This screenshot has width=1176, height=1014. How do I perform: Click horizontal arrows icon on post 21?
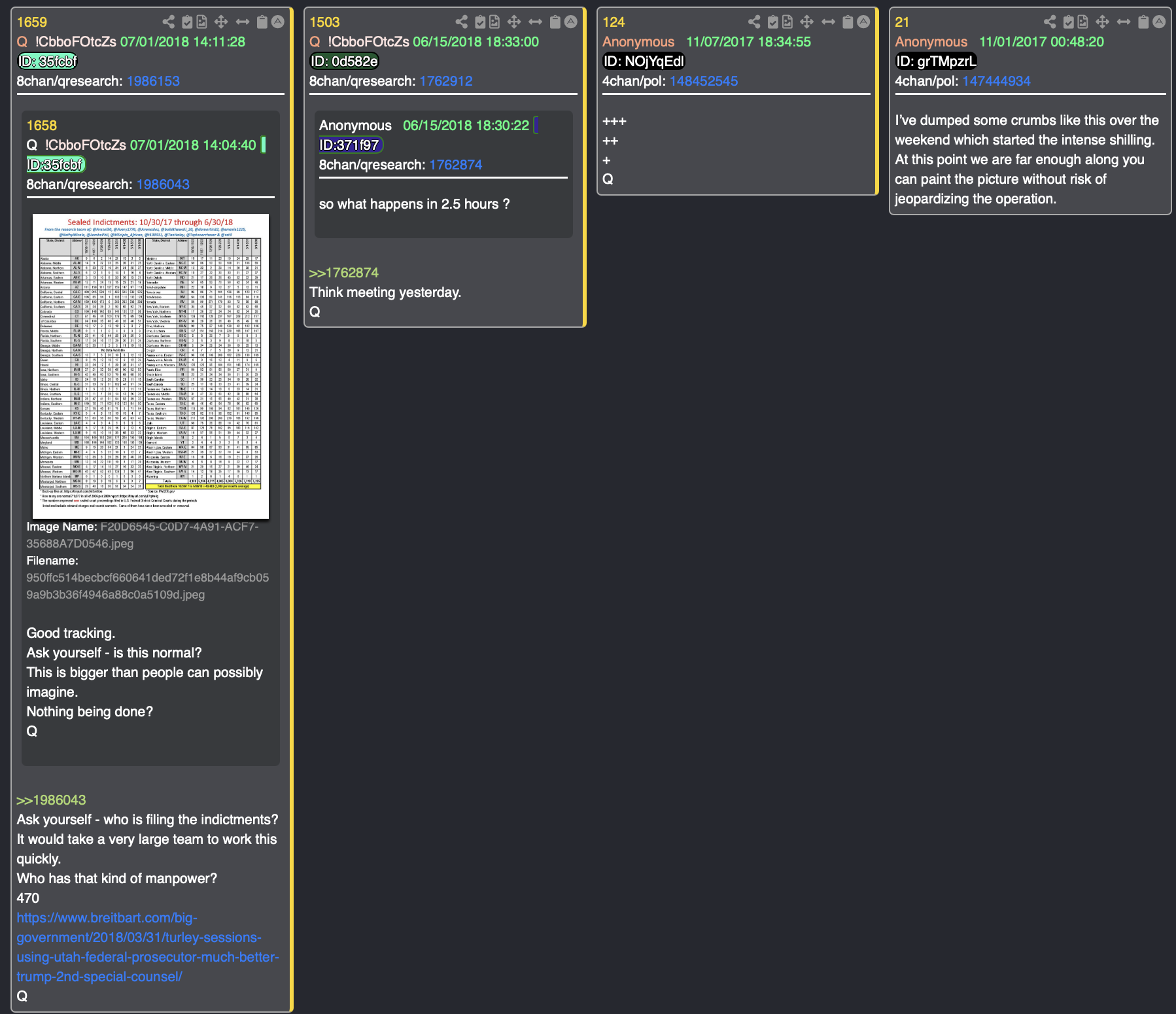(x=1124, y=22)
